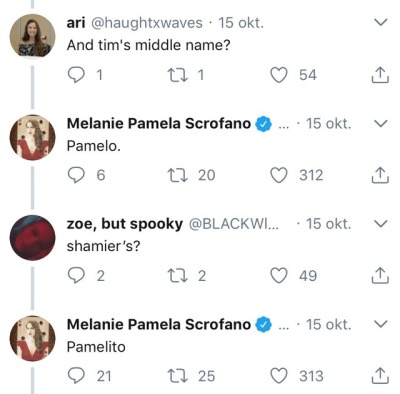The width and height of the screenshot is (400, 394).
Task: Open the options chevron on 'Pamelo.' tweet
Action: coord(380,124)
